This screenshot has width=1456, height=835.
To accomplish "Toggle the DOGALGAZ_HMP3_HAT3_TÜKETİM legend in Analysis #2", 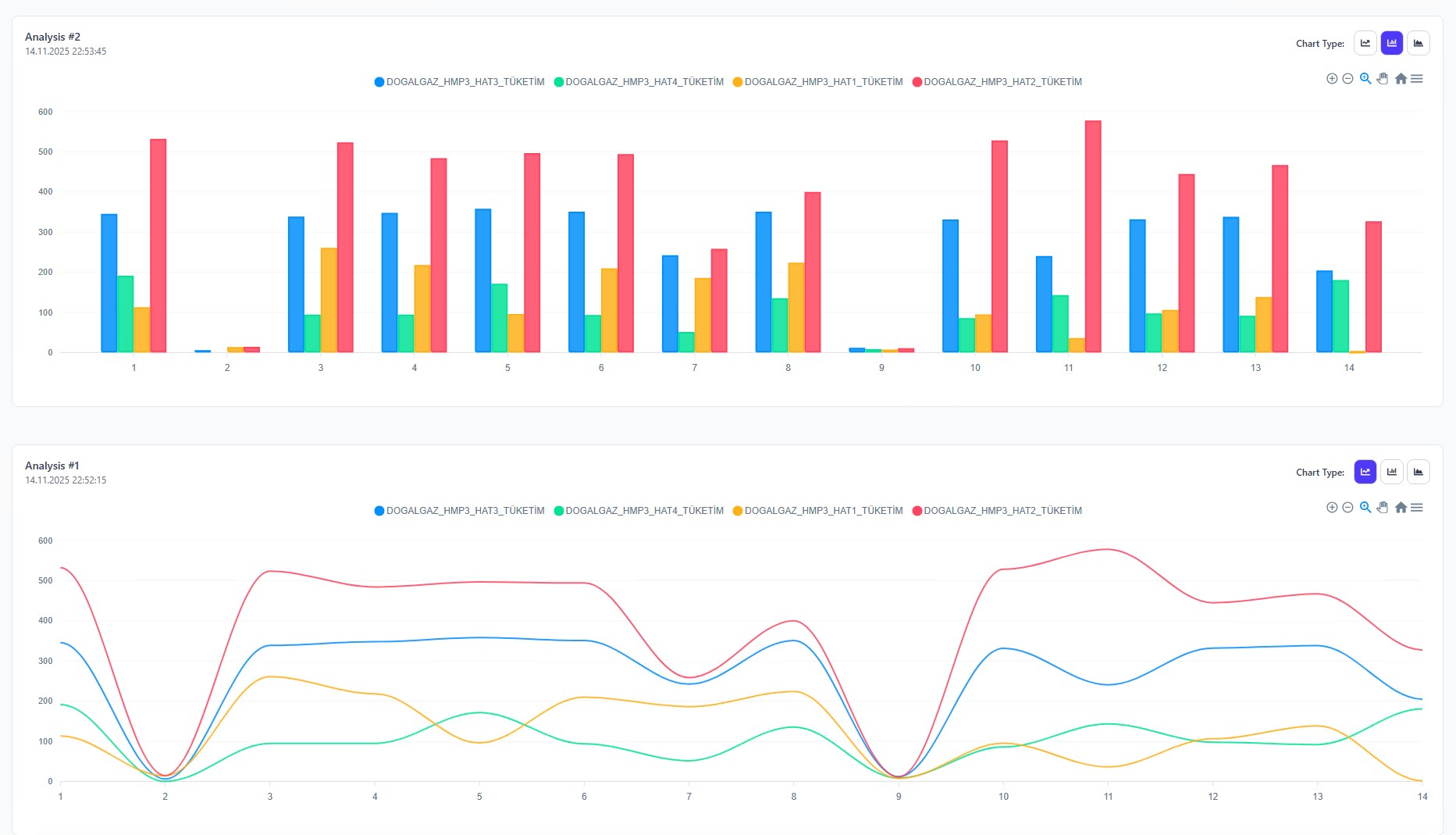I will pyautogui.click(x=459, y=81).
